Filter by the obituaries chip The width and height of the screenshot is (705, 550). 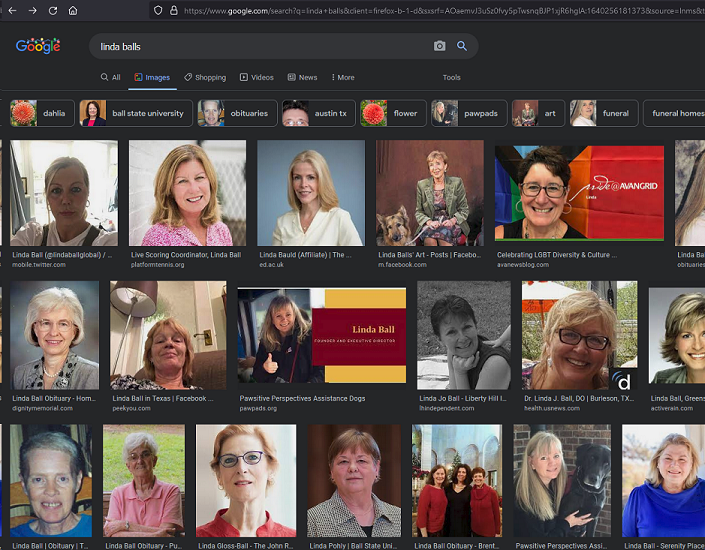pyautogui.click(x=237, y=113)
